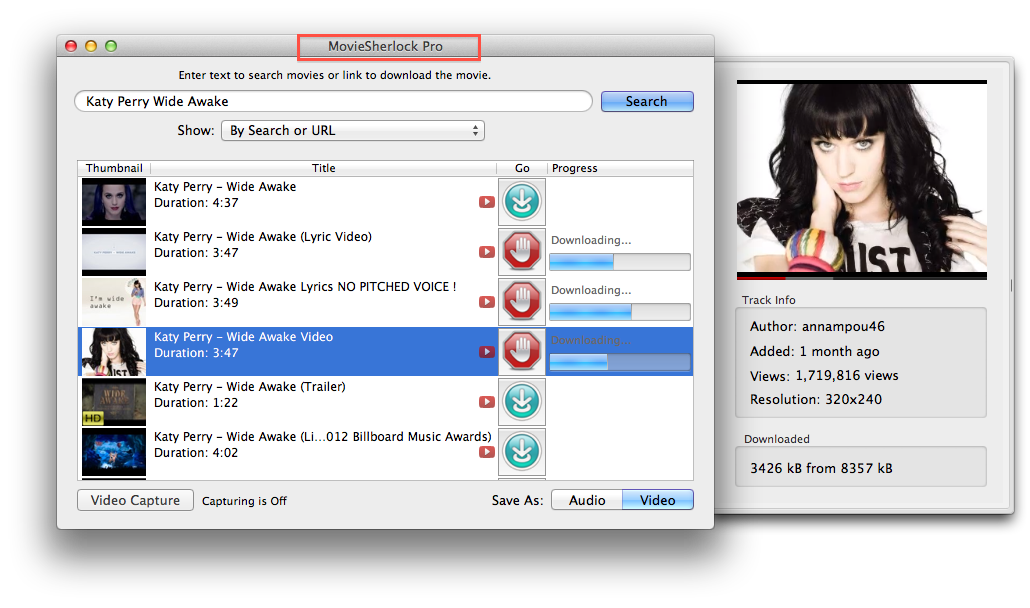This screenshot has height=608, width=1030.
Task: Click the Search button
Action: tap(647, 101)
